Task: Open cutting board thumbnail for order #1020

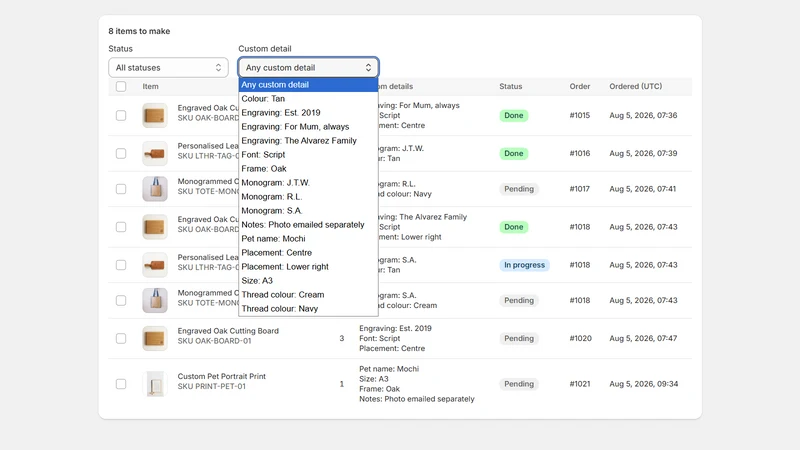Action: coord(155,339)
